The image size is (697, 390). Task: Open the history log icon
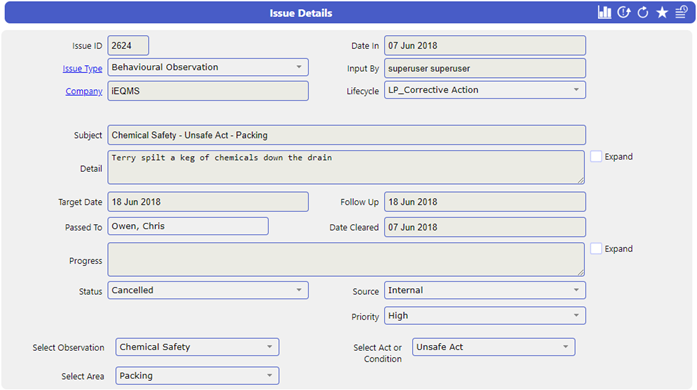[x=681, y=12]
